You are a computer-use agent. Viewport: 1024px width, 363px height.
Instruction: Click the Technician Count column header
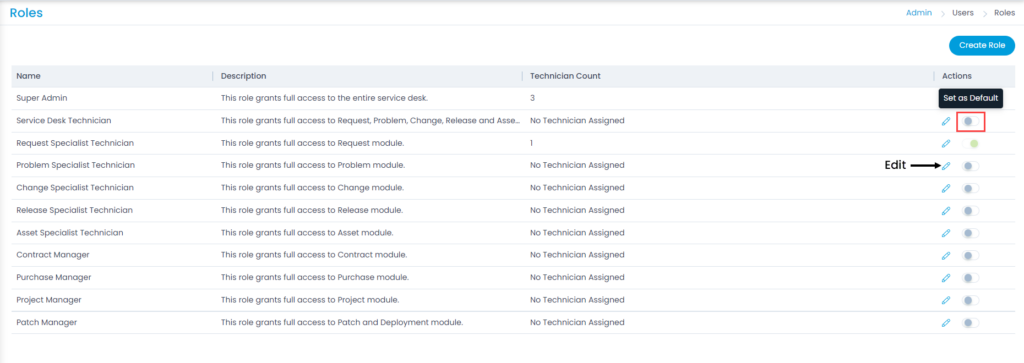pos(565,76)
